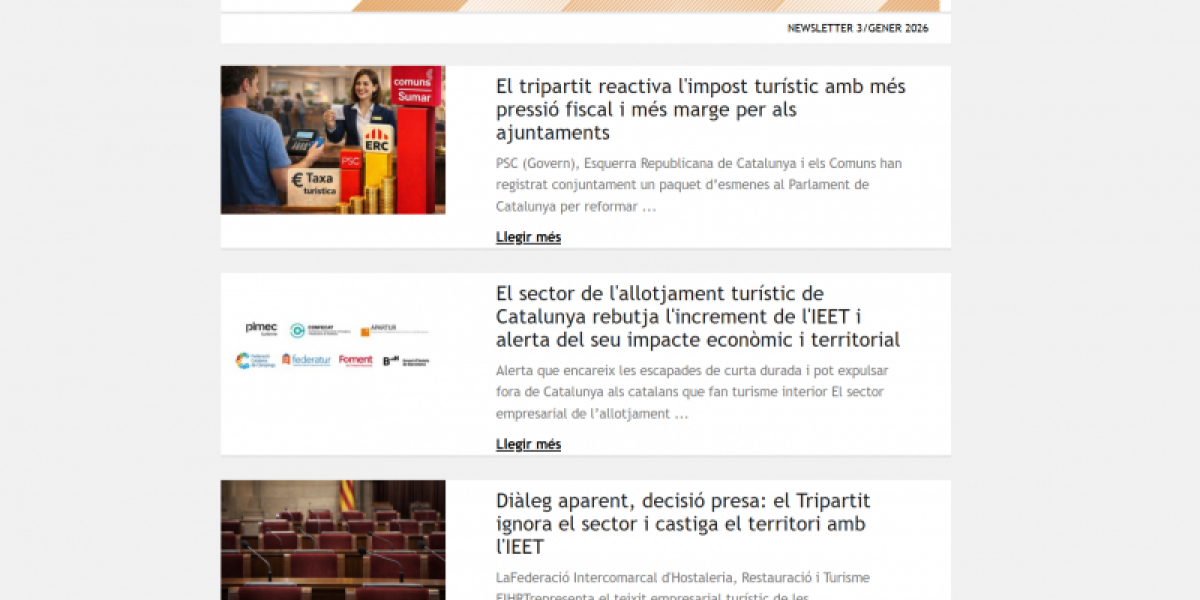Click 'Llegir més' under the impost turístic article

pyautogui.click(x=528, y=237)
